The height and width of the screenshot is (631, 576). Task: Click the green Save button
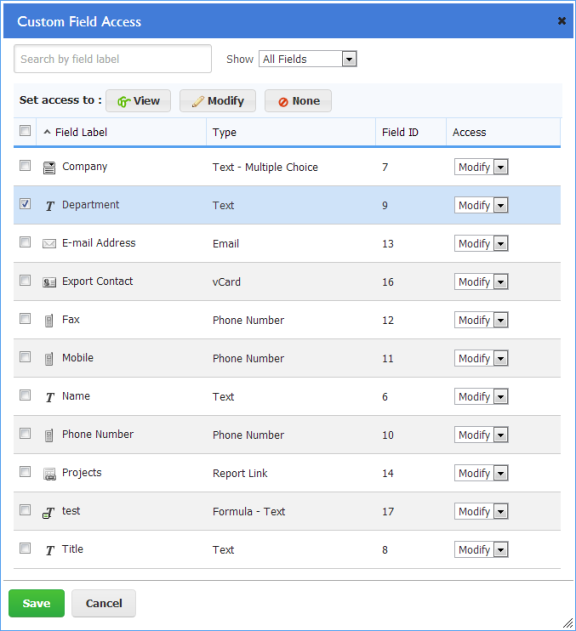pyautogui.click(x=37, y=603)
